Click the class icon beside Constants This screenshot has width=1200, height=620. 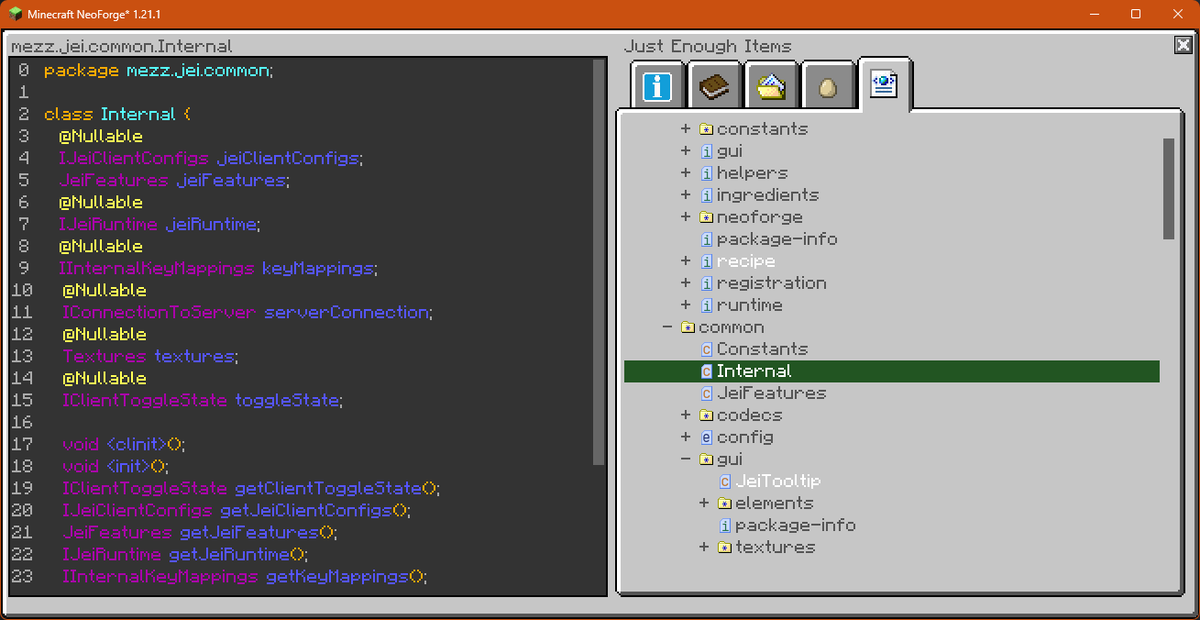tap(706, 349)
